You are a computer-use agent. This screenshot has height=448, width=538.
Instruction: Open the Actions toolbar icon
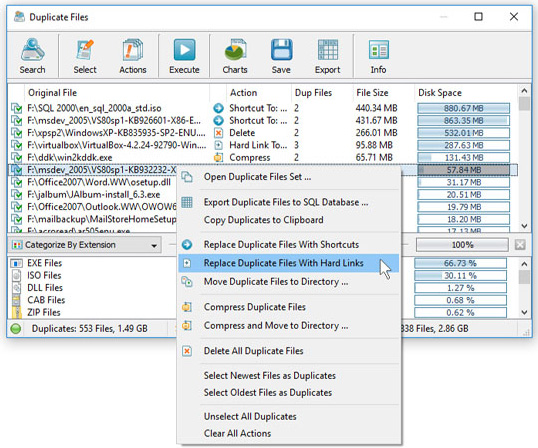pos(133,56)
